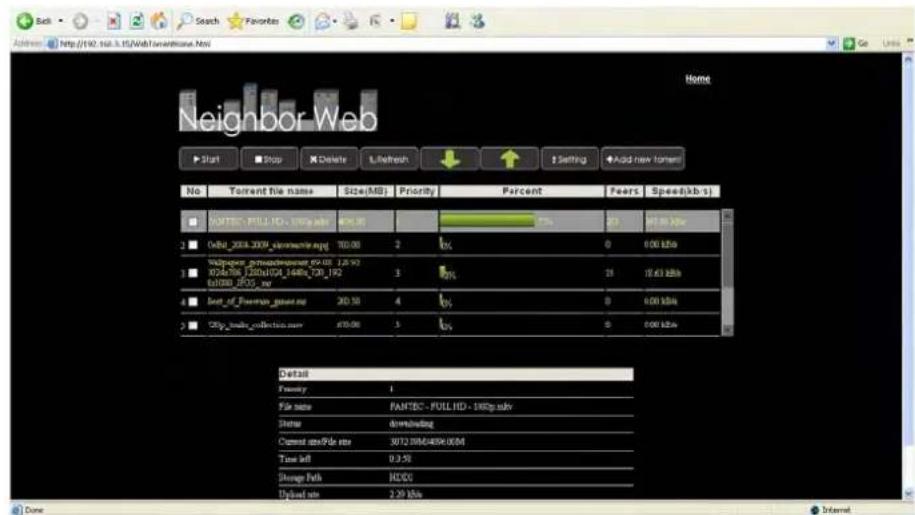Select the row 2 torrent file name
The height and width of the screenshot is (515, 915).
[268, 245]
